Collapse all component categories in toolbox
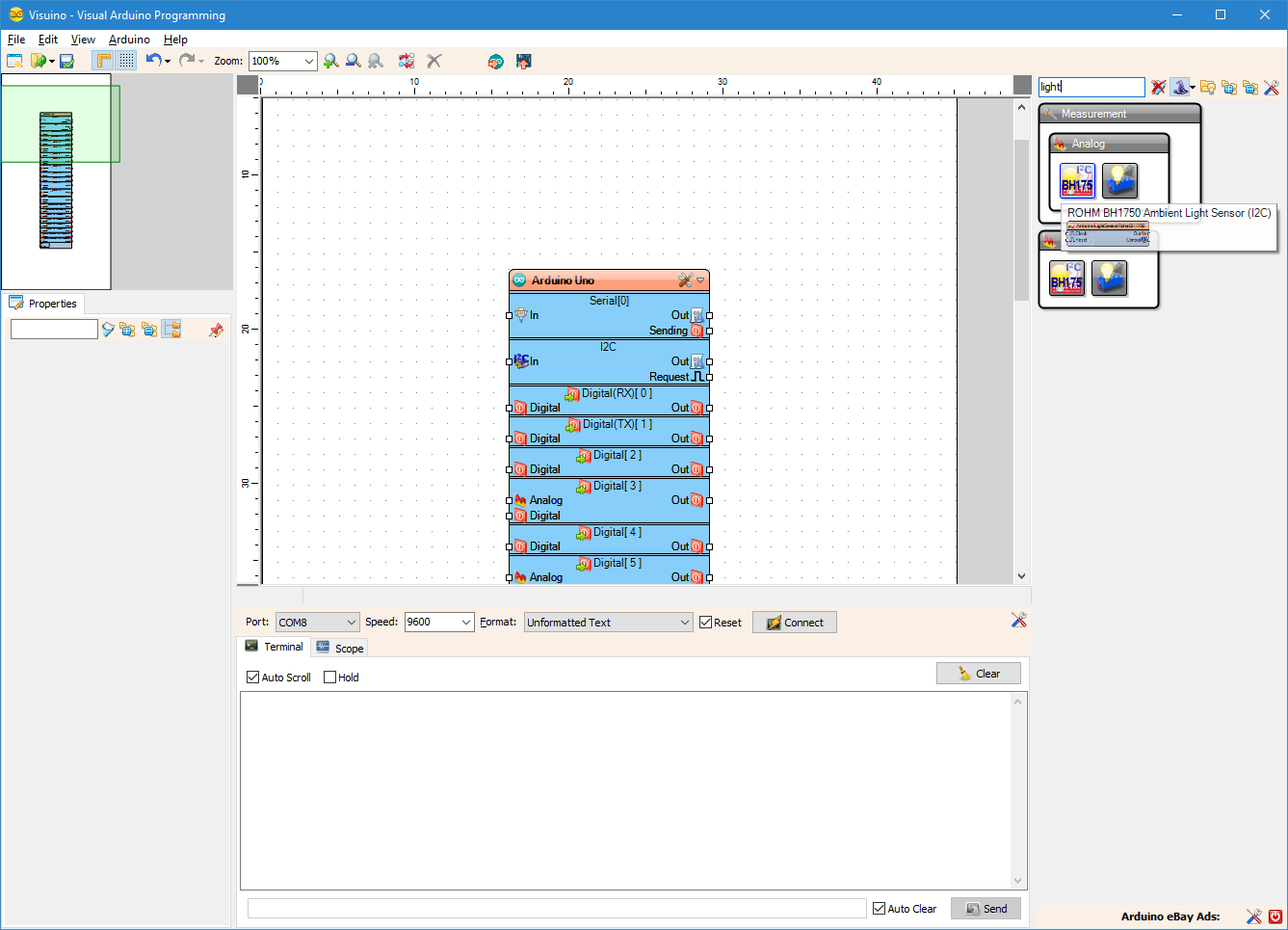This screenshot has height=930, width=1288. (x=1250, y=87)
